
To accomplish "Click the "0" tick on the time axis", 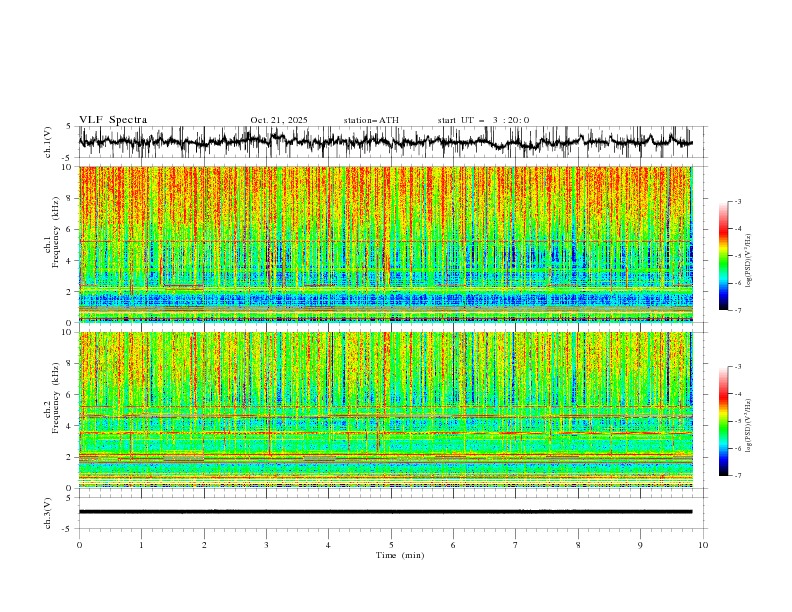I will (79, 545).
